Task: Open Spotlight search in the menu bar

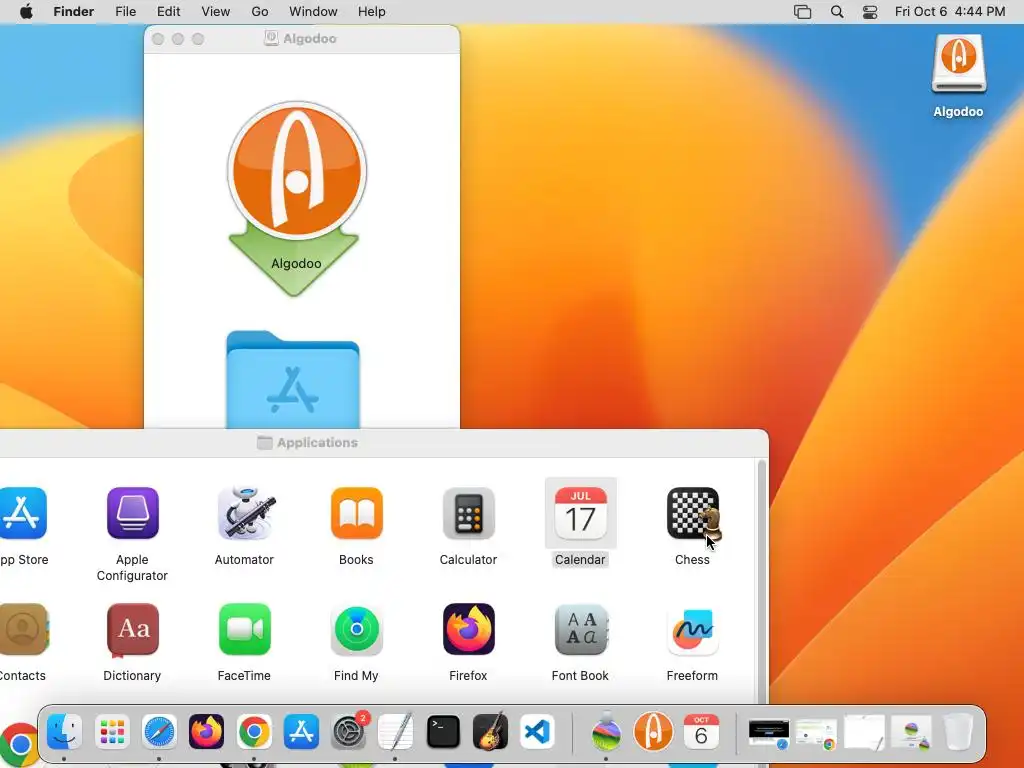Action: click(837, 12)
